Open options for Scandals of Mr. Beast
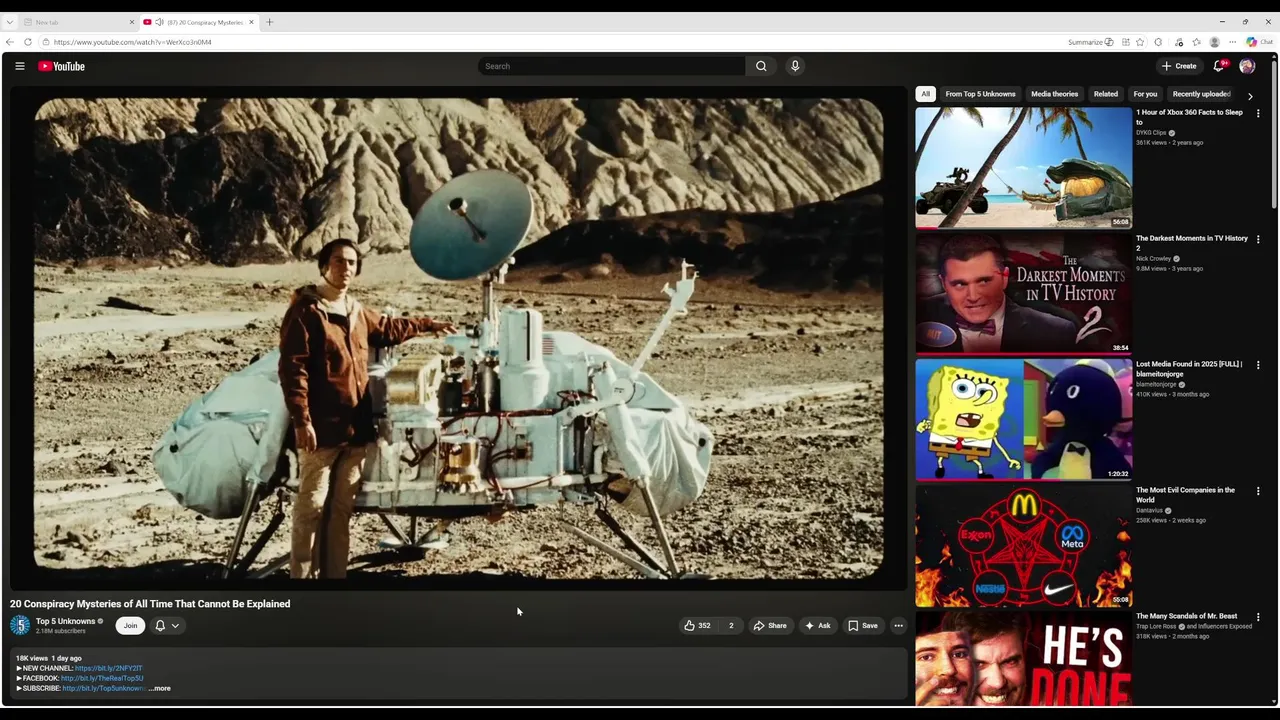 (x=1258, y=618)
